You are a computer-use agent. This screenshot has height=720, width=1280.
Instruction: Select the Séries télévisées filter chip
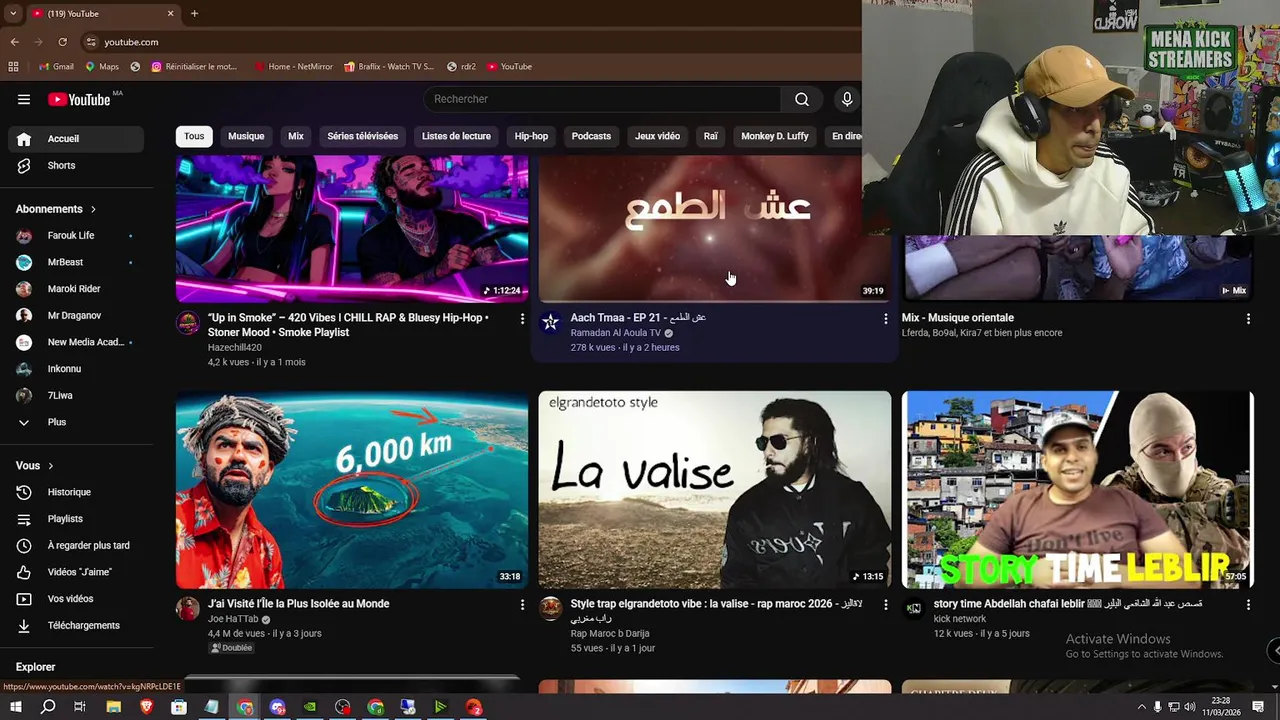click(x=362, y=136)
